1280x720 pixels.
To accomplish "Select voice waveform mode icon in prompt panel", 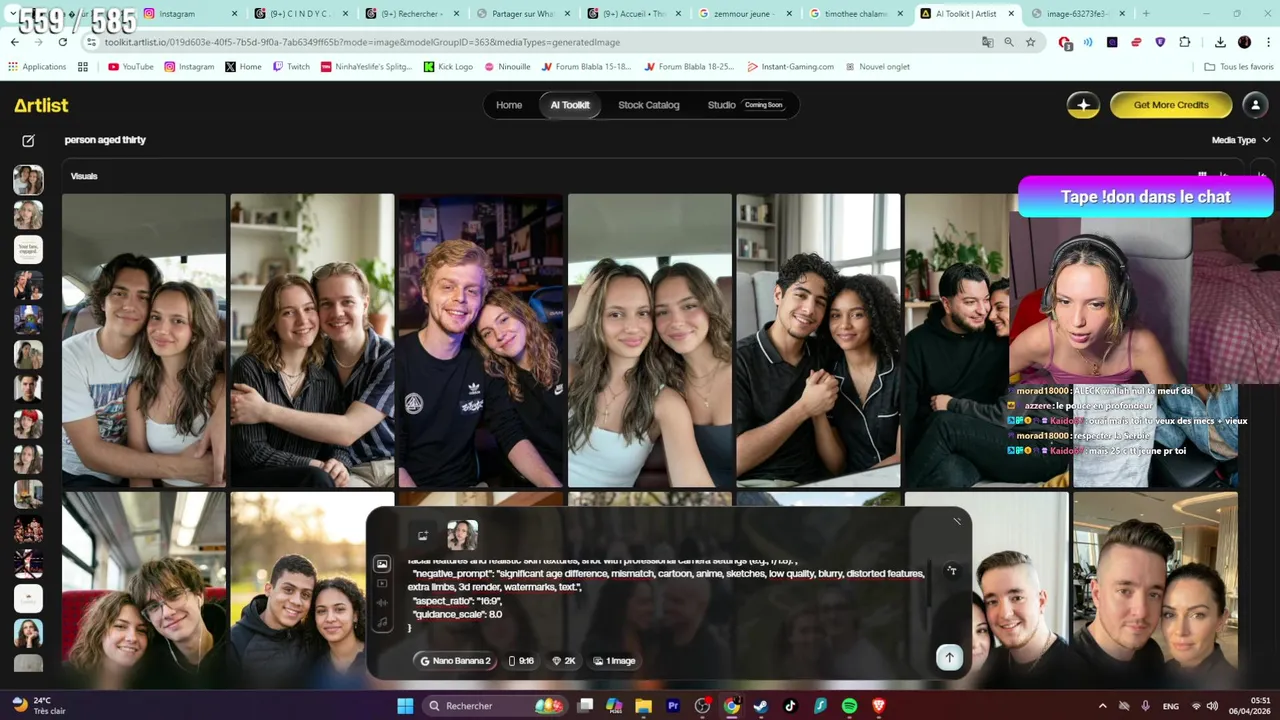I will coord(382,603).
